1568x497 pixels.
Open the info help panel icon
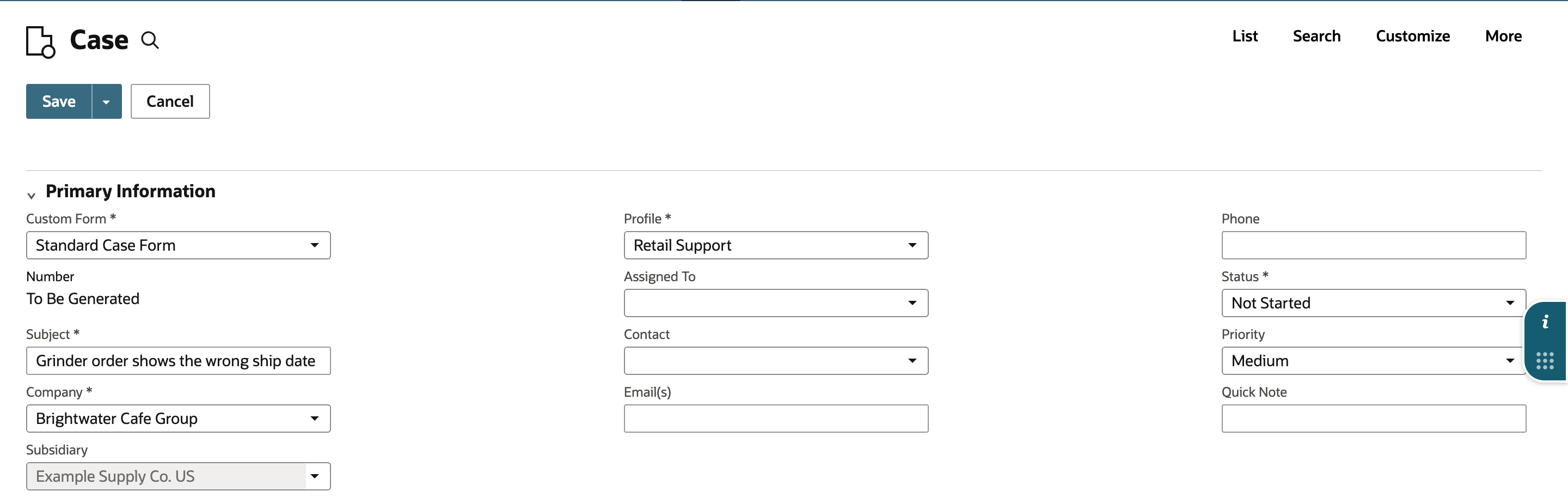pos(1545,322)
